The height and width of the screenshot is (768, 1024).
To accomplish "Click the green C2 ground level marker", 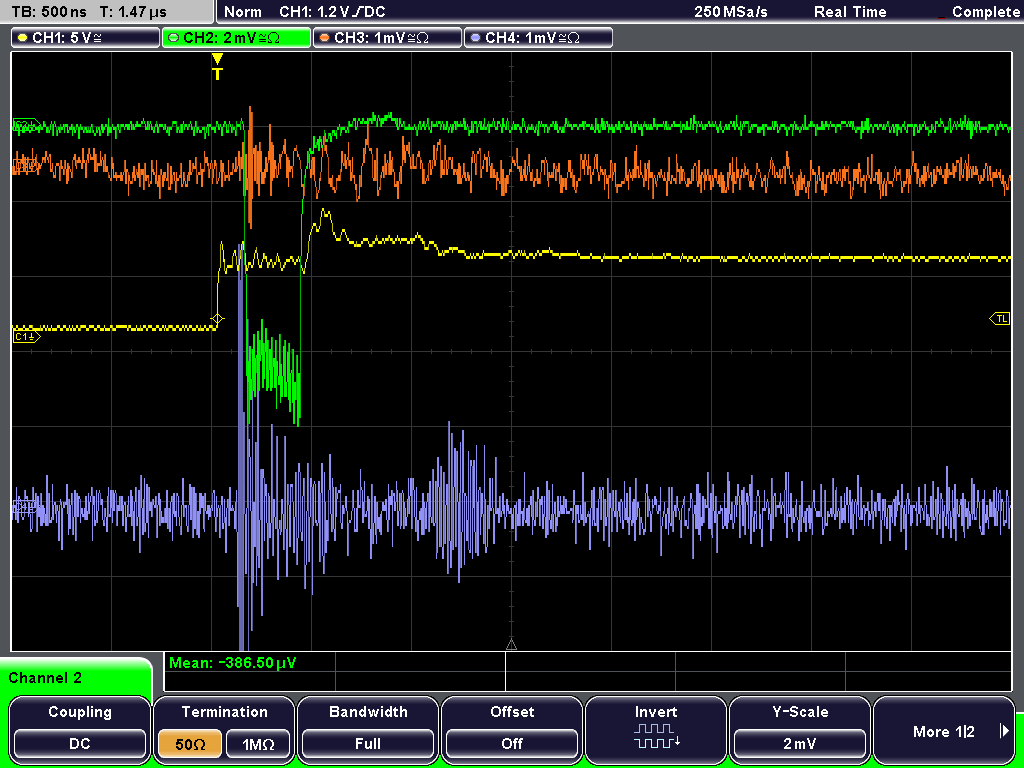I will point(26,124).
